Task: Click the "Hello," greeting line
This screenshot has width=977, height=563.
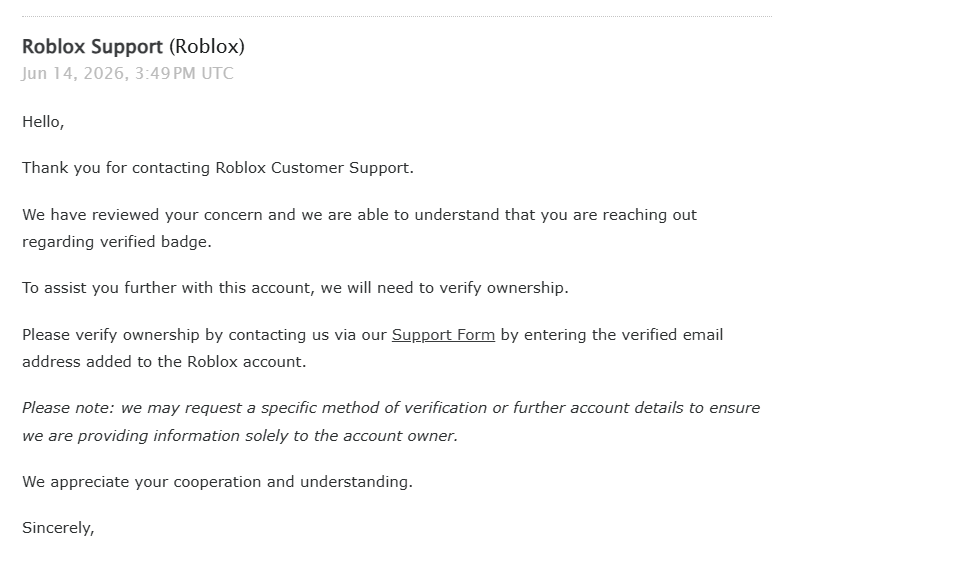Action: [x=43, y=122]
